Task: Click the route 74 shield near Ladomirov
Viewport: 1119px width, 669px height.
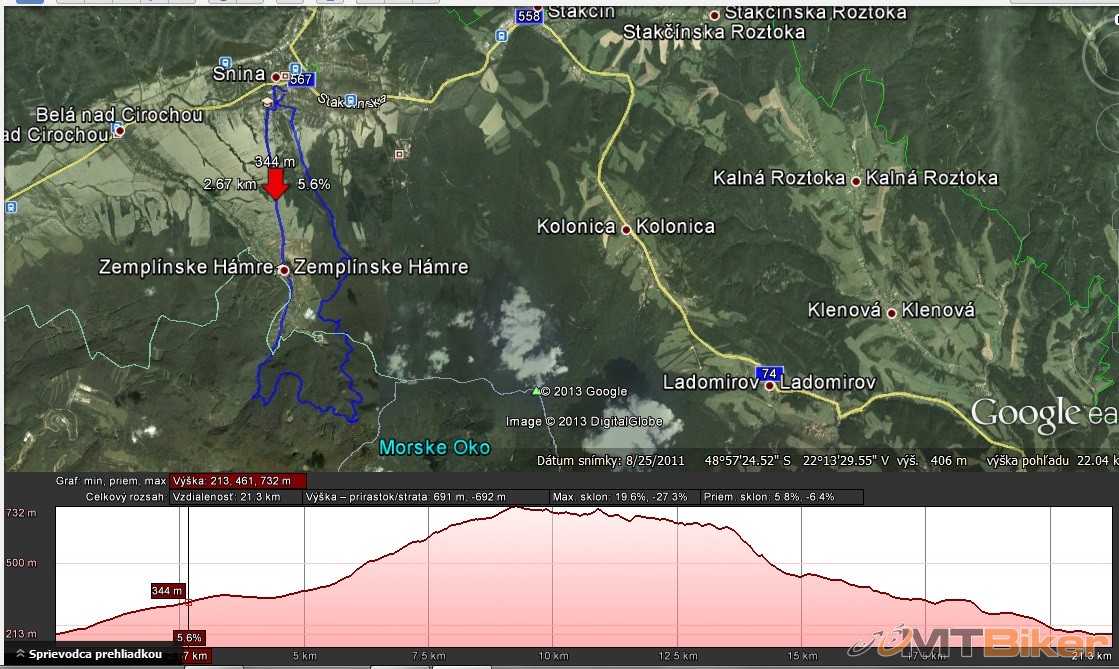Action: [x=768, y=373]
